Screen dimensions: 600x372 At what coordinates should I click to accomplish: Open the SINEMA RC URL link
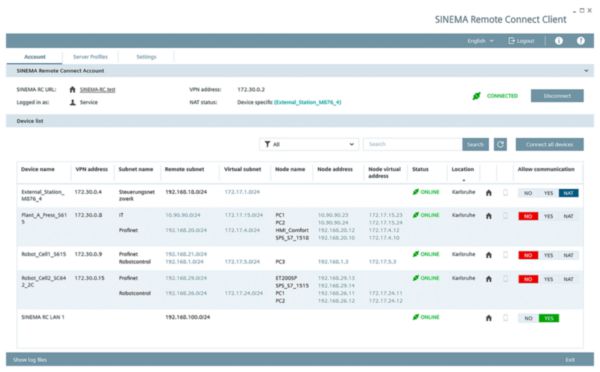[97, 90]
